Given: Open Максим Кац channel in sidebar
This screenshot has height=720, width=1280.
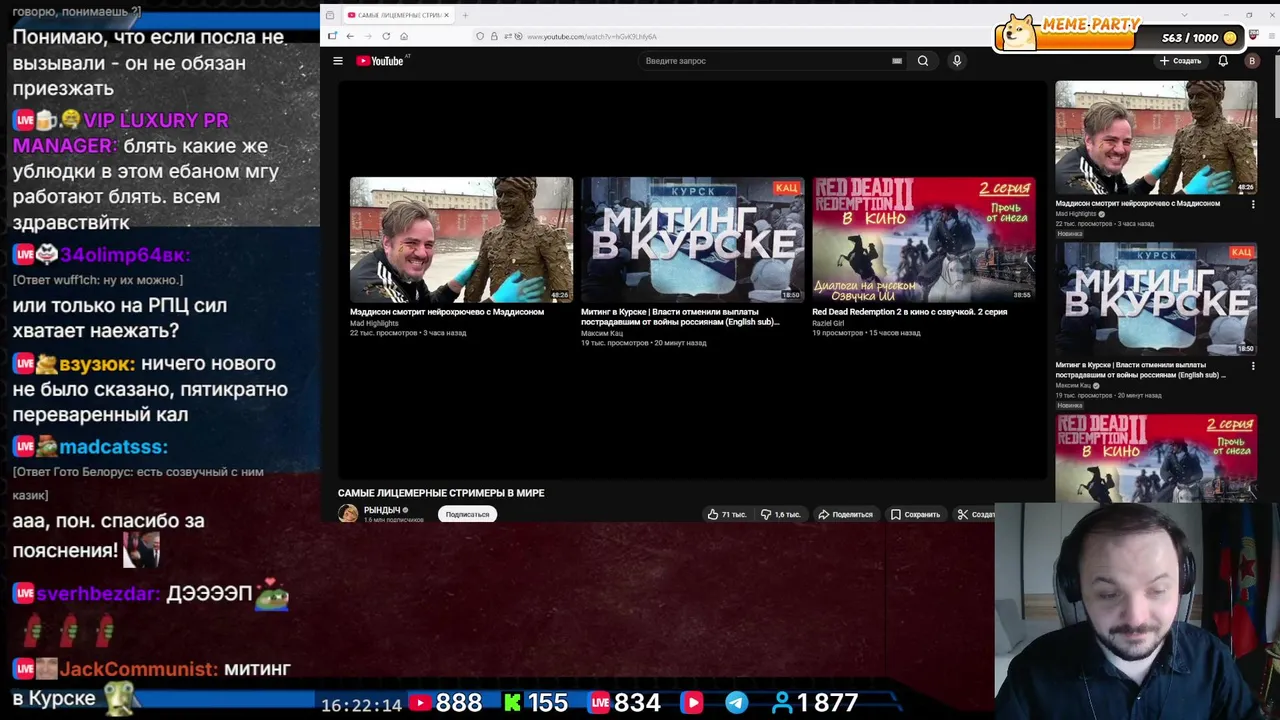Looking at the screenshot, I should coord(1073,386).
